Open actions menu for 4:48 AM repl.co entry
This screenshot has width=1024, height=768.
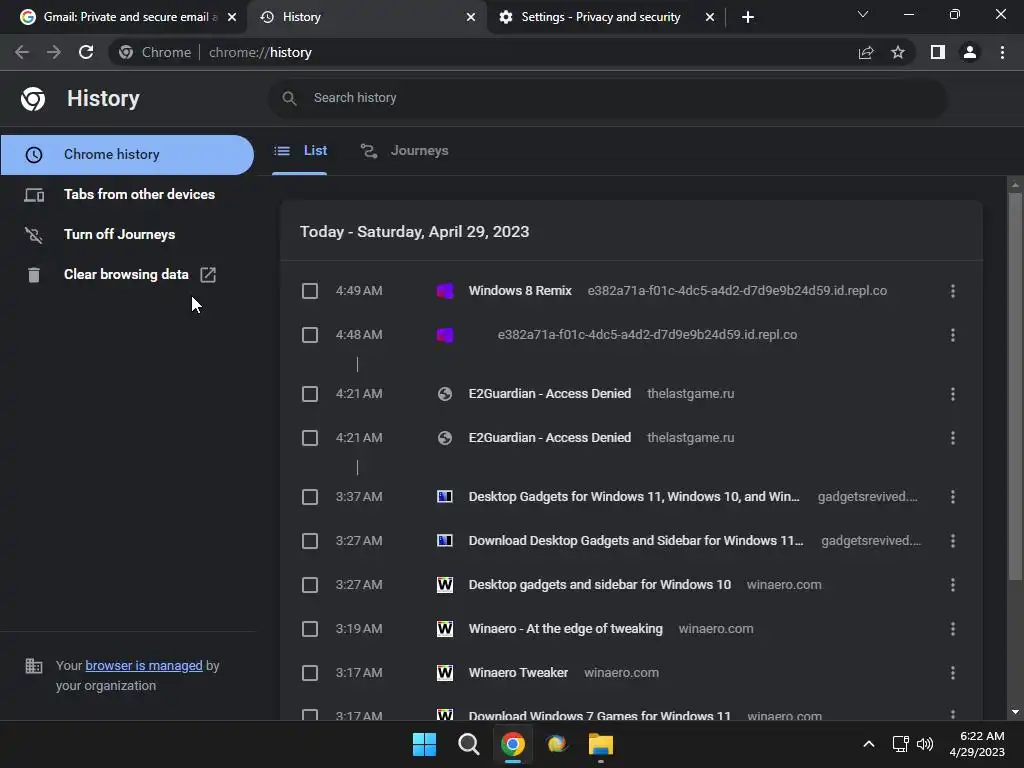tap(953, 335)
